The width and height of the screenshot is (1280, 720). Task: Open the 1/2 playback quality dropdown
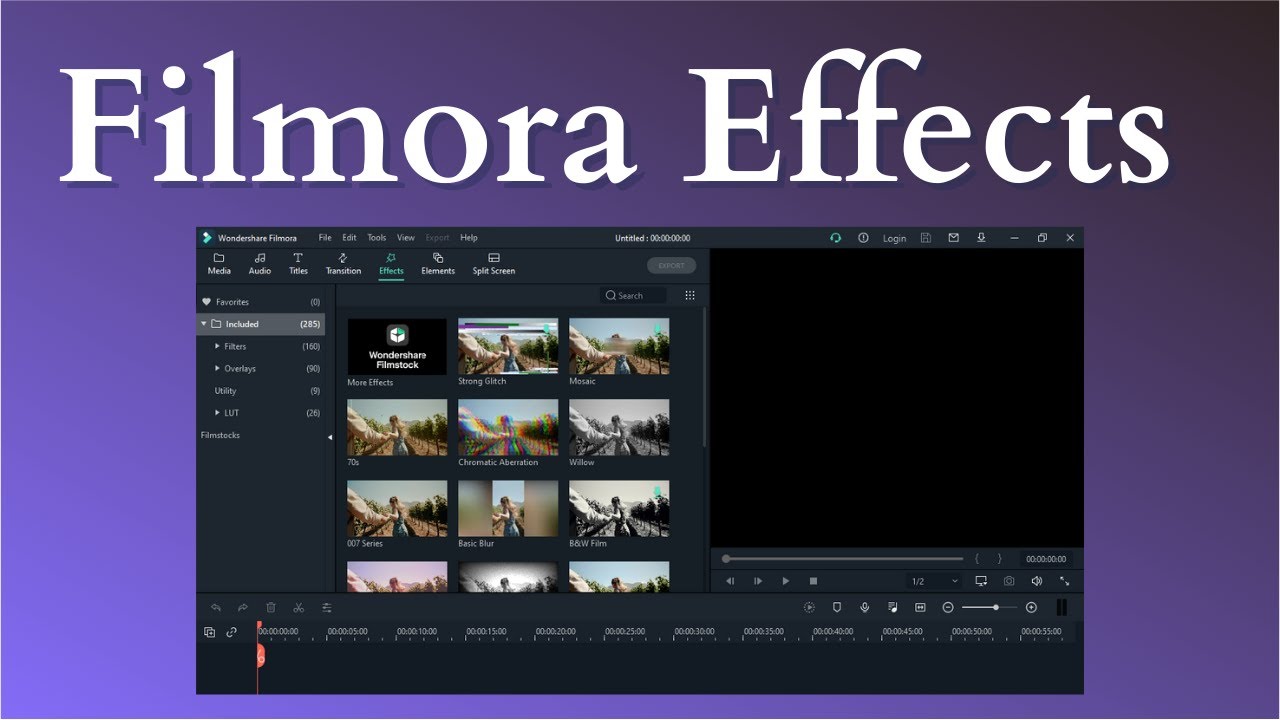[934, 581]
